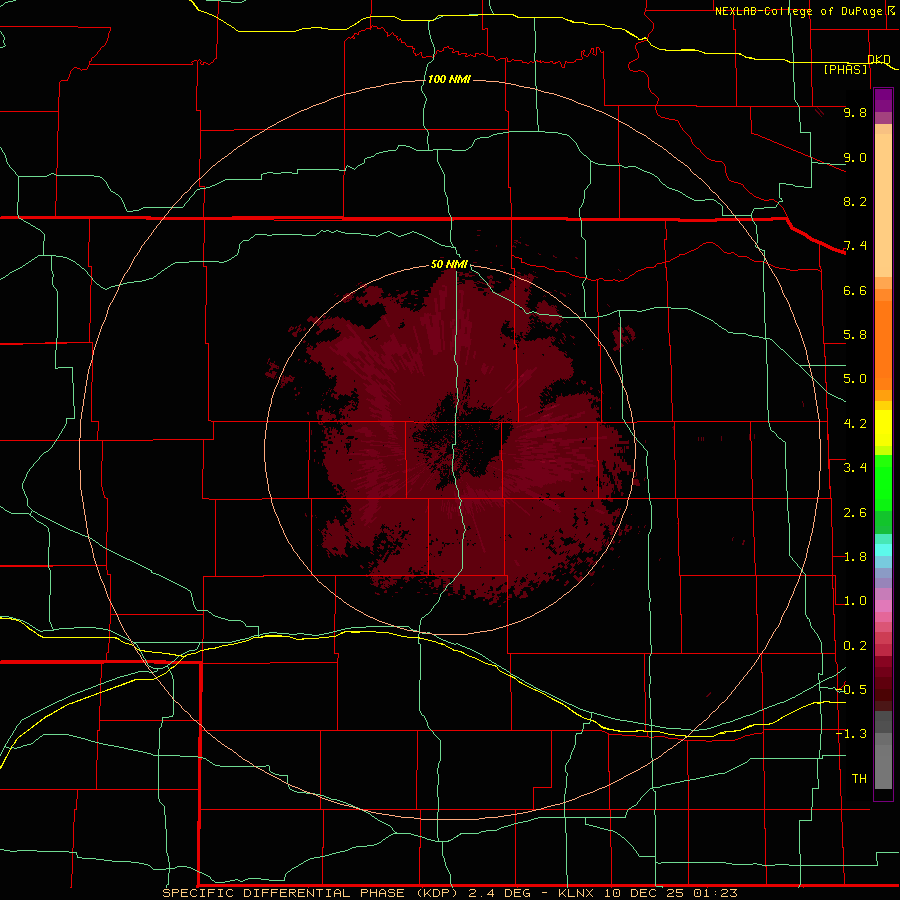Click the 4.2 legend value

855,424
